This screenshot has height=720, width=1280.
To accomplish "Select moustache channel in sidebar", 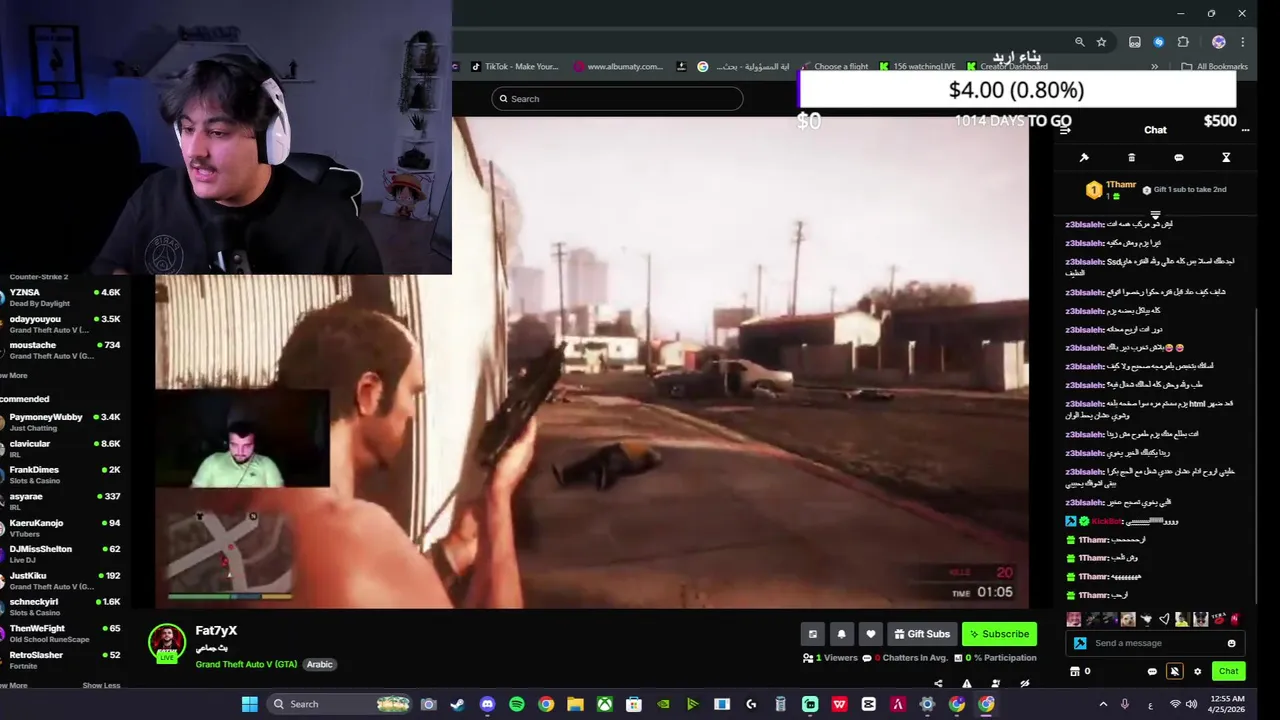I will coord(60,350).
